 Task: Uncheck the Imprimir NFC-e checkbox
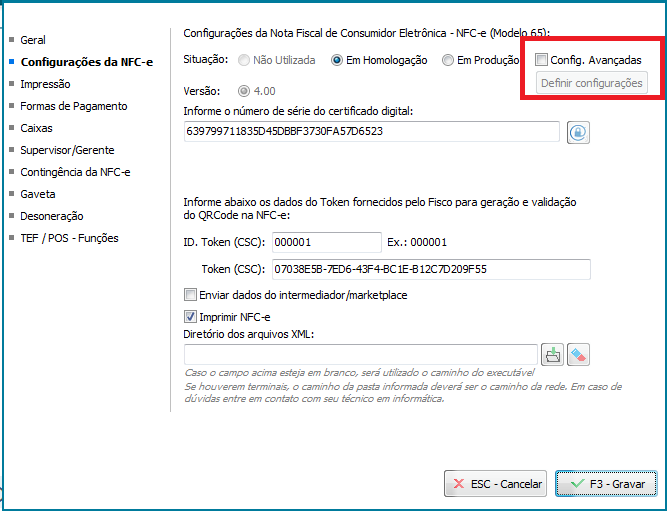(190, 317)
